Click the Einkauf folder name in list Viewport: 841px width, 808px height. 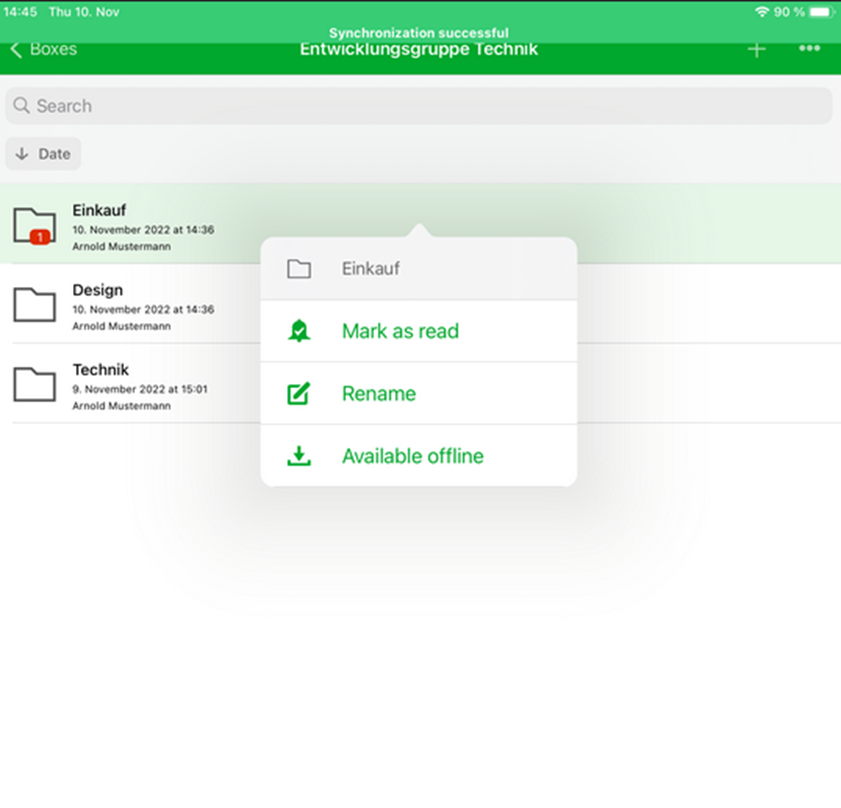click(x=99, y=210)
